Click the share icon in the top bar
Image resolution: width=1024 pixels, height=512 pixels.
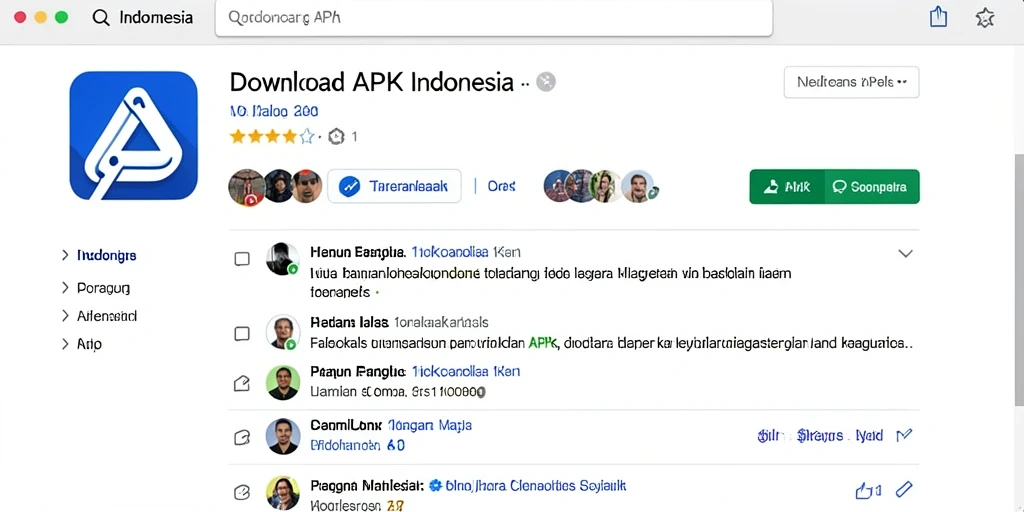coord(938,17)
